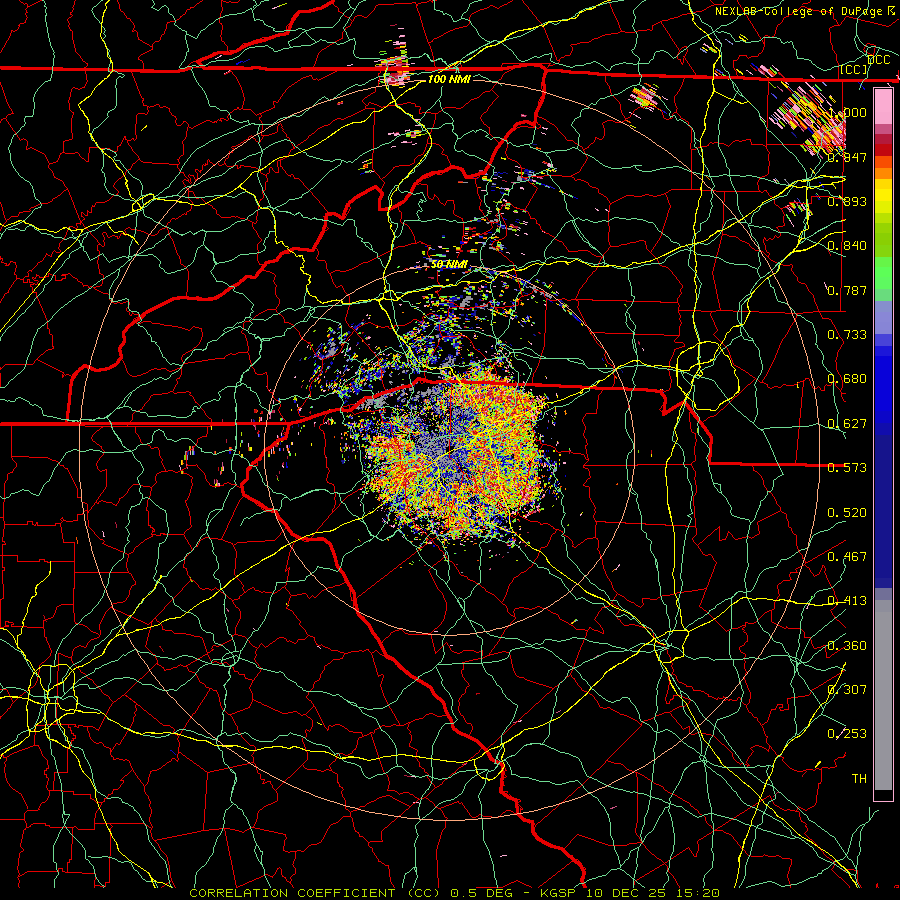Click the '1.000' color scale value

847,112
